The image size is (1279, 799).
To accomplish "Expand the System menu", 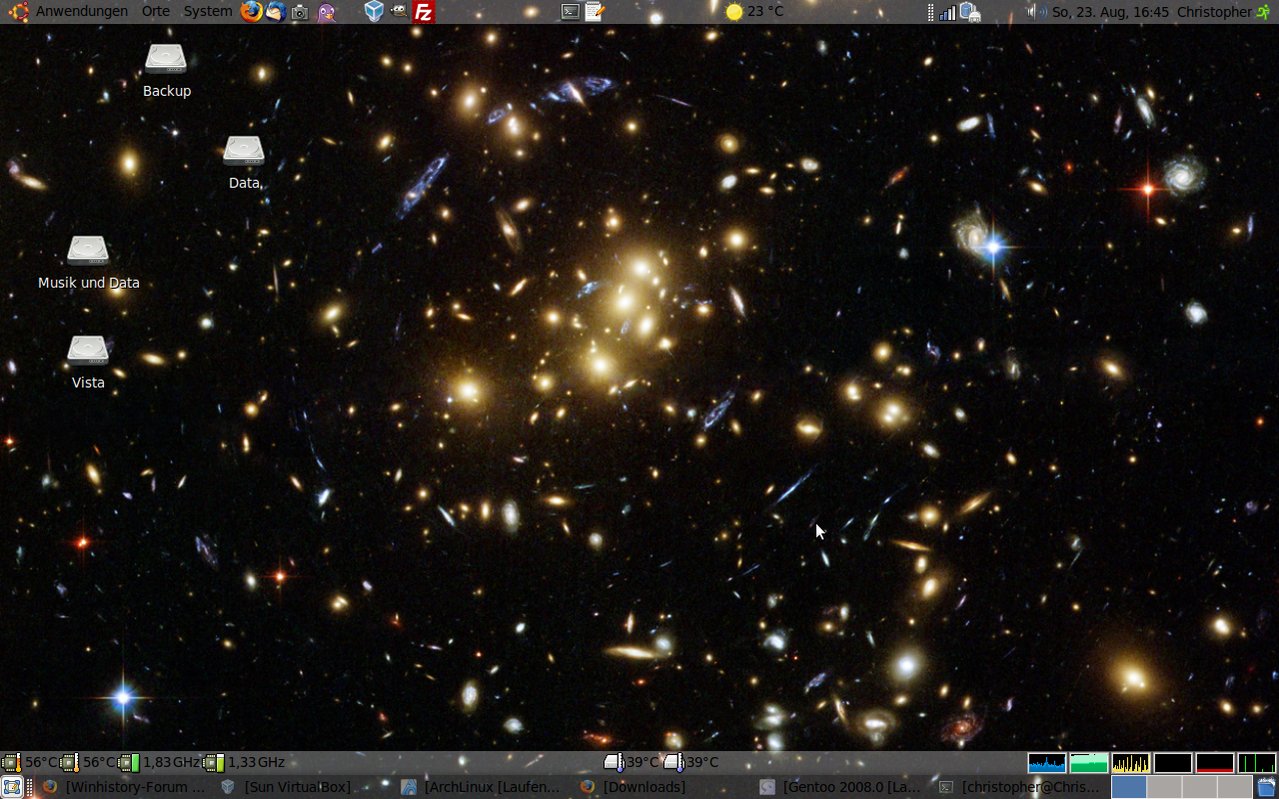I will point(208,12).
